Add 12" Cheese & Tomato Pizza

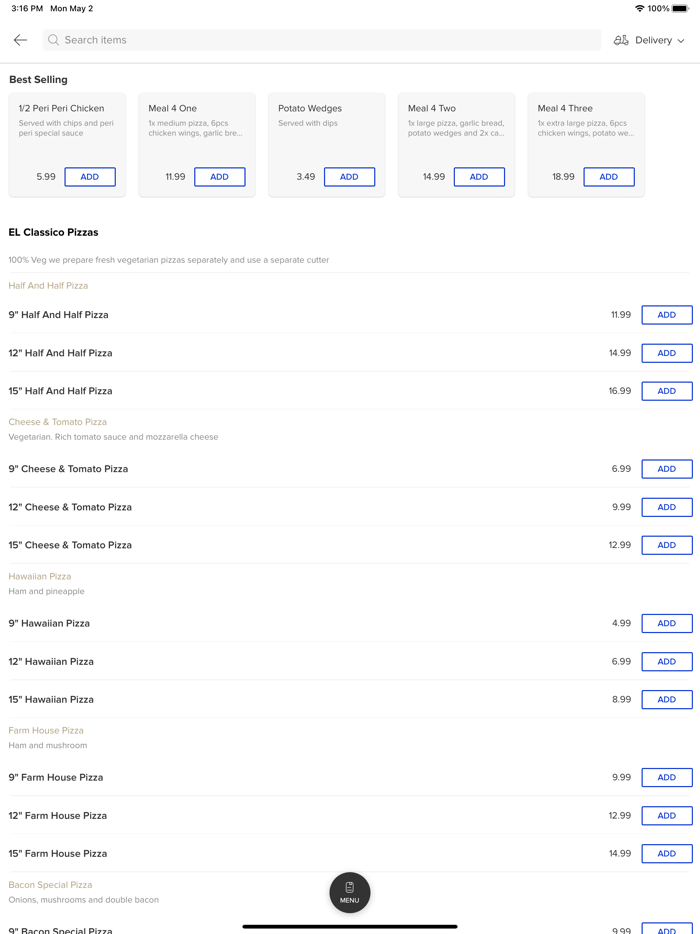pyautogui.click(x=667, y=507)
